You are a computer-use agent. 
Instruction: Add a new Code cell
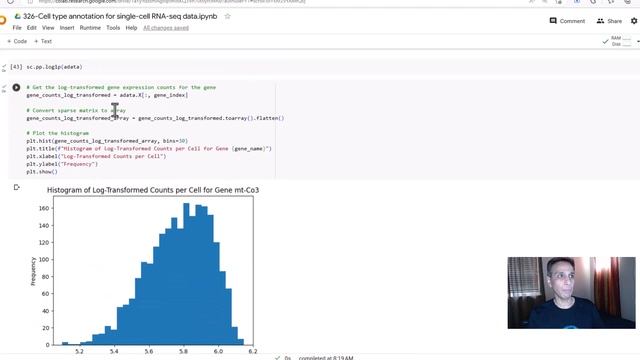[17, 41]
